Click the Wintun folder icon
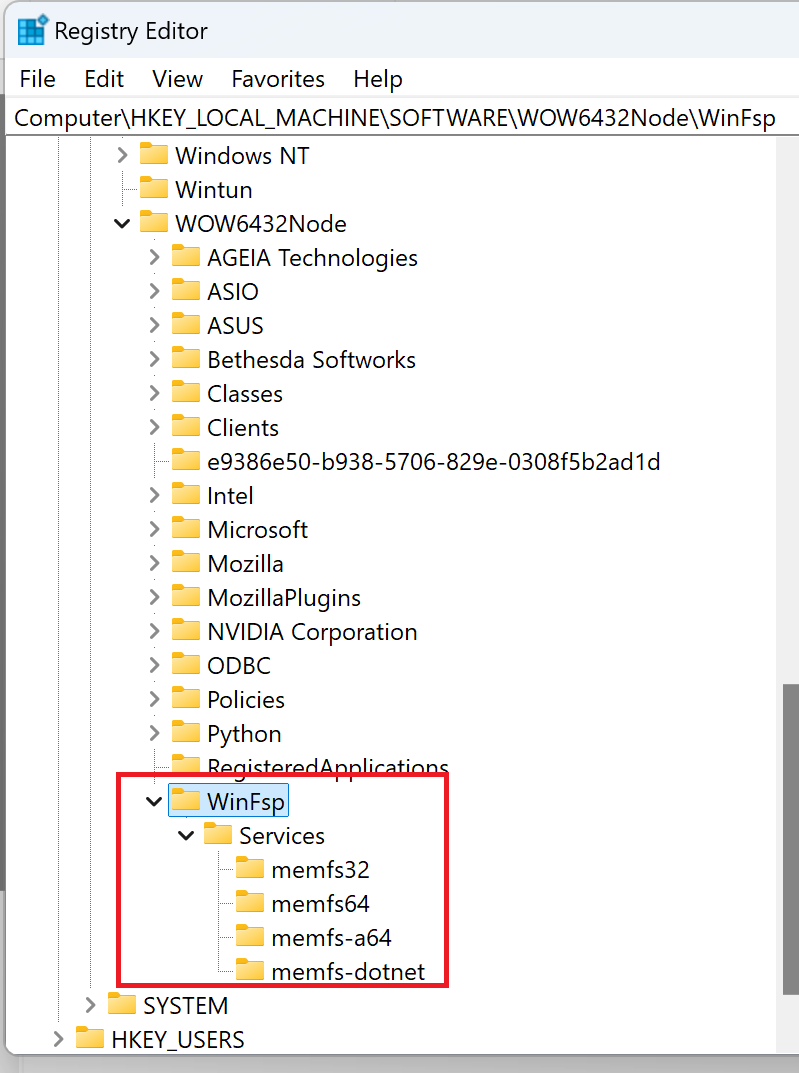799x1073 pixels. pos(154,188)
